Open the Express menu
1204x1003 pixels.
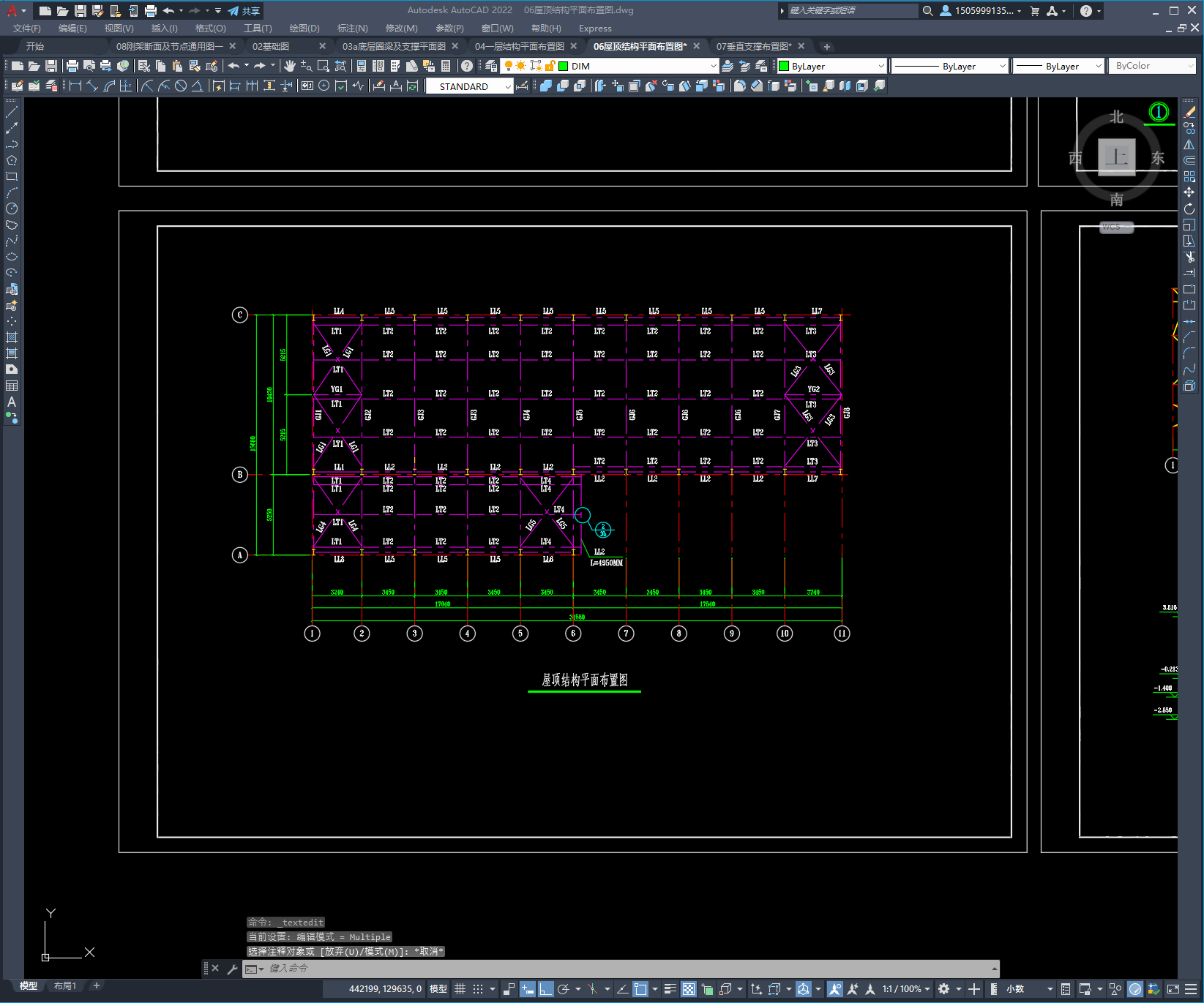click(595, 29)
